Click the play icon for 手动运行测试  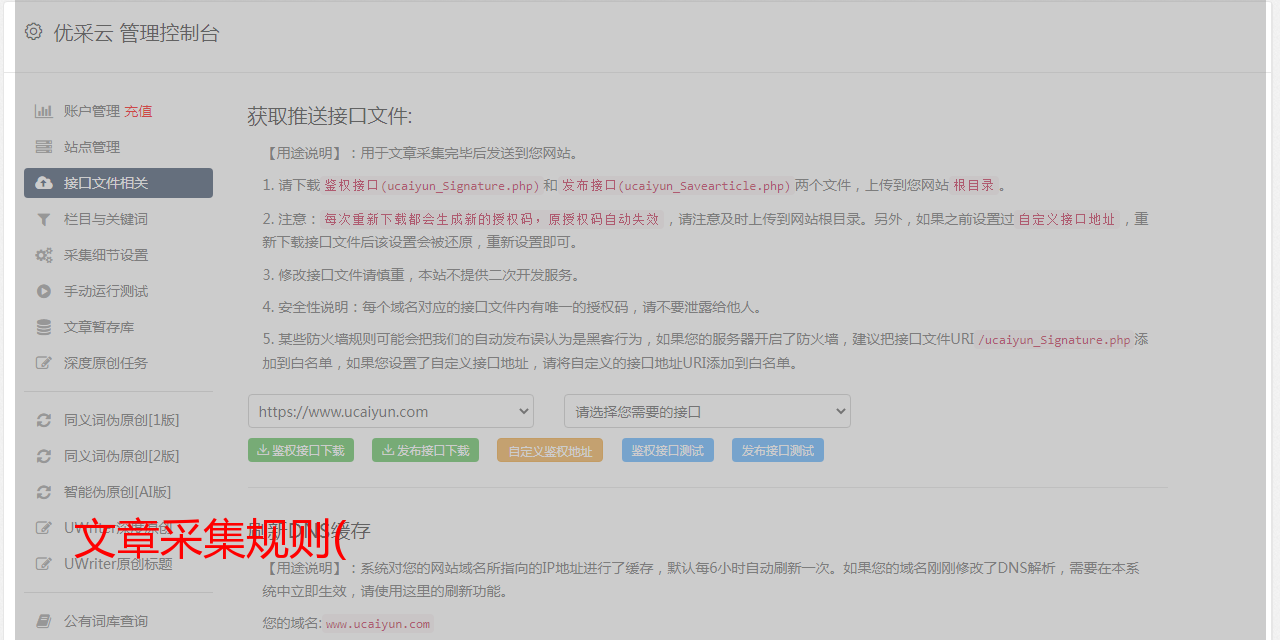pos(44,291)
